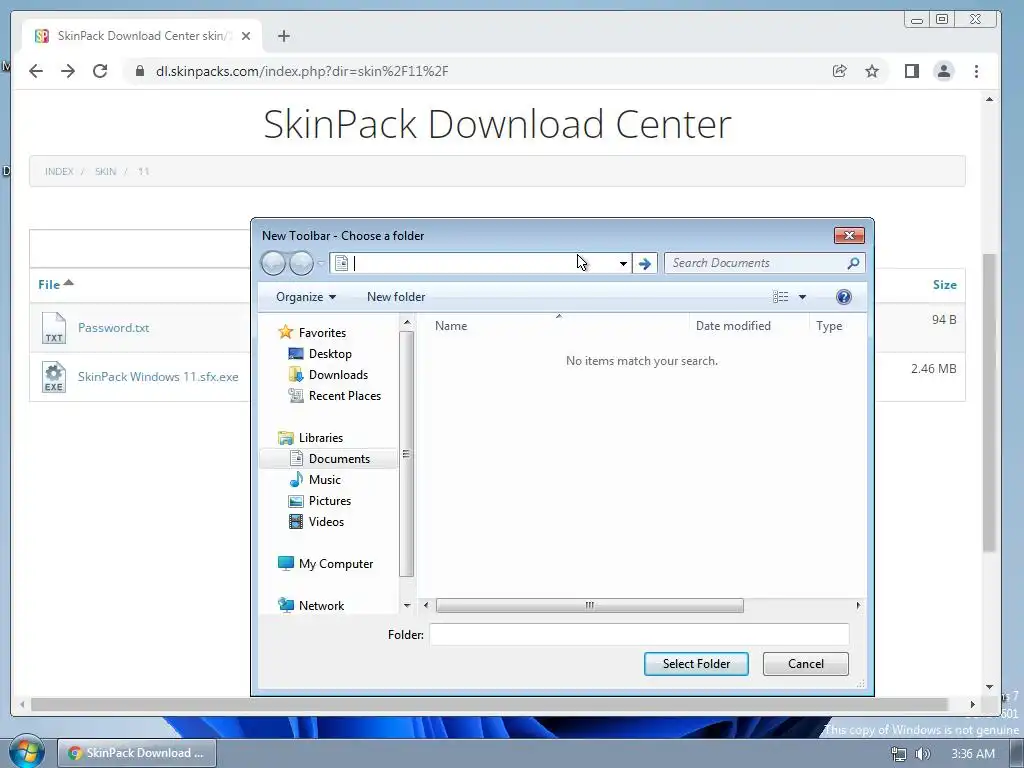Select Recent Places in navigation pane

(345, 396)
